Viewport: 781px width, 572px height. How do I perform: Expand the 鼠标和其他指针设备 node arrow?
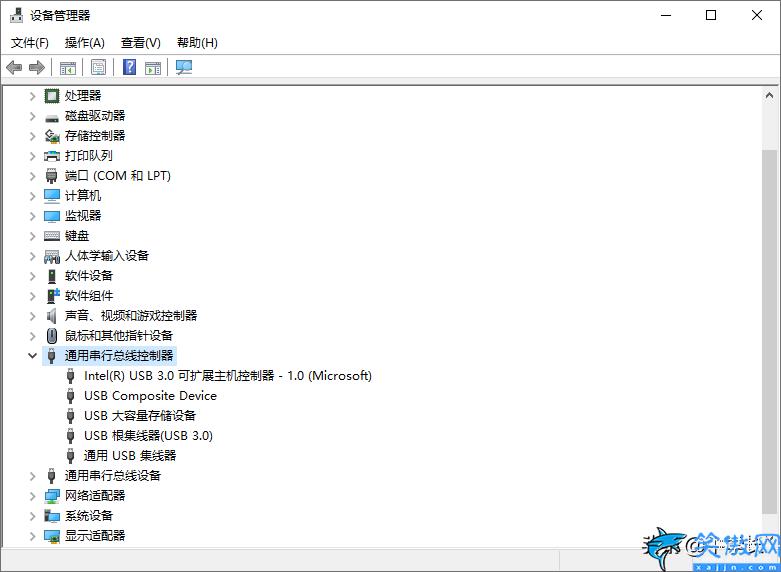pos(32,336)
